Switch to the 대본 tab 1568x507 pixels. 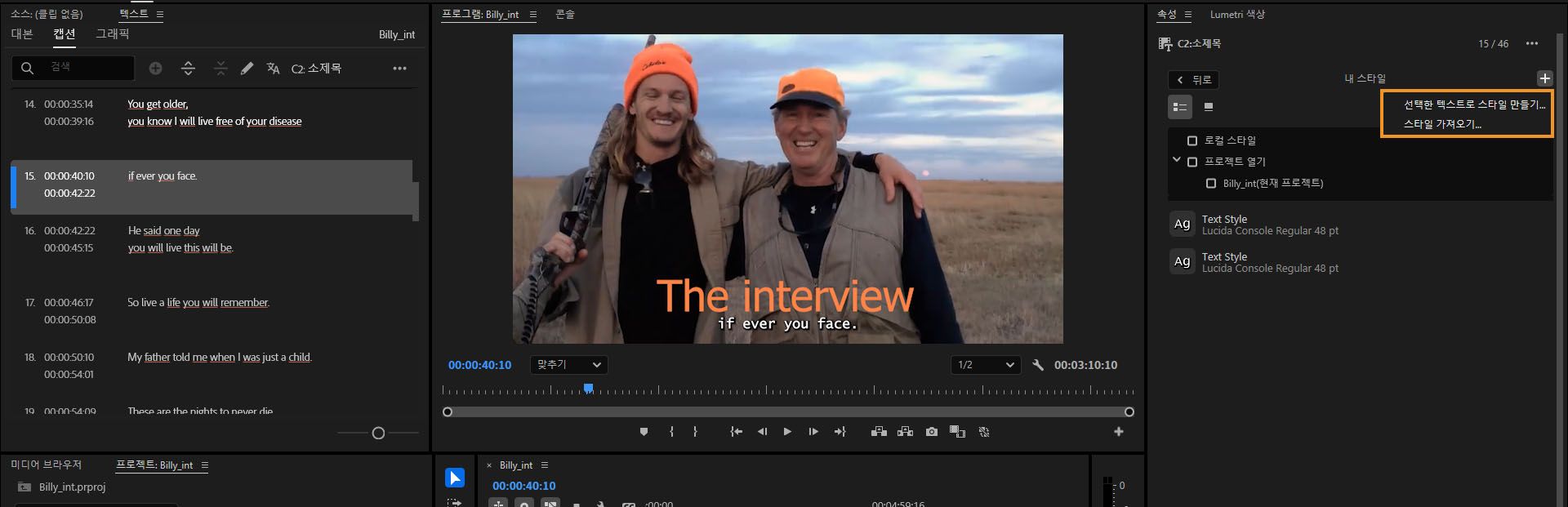coord(22,34)
